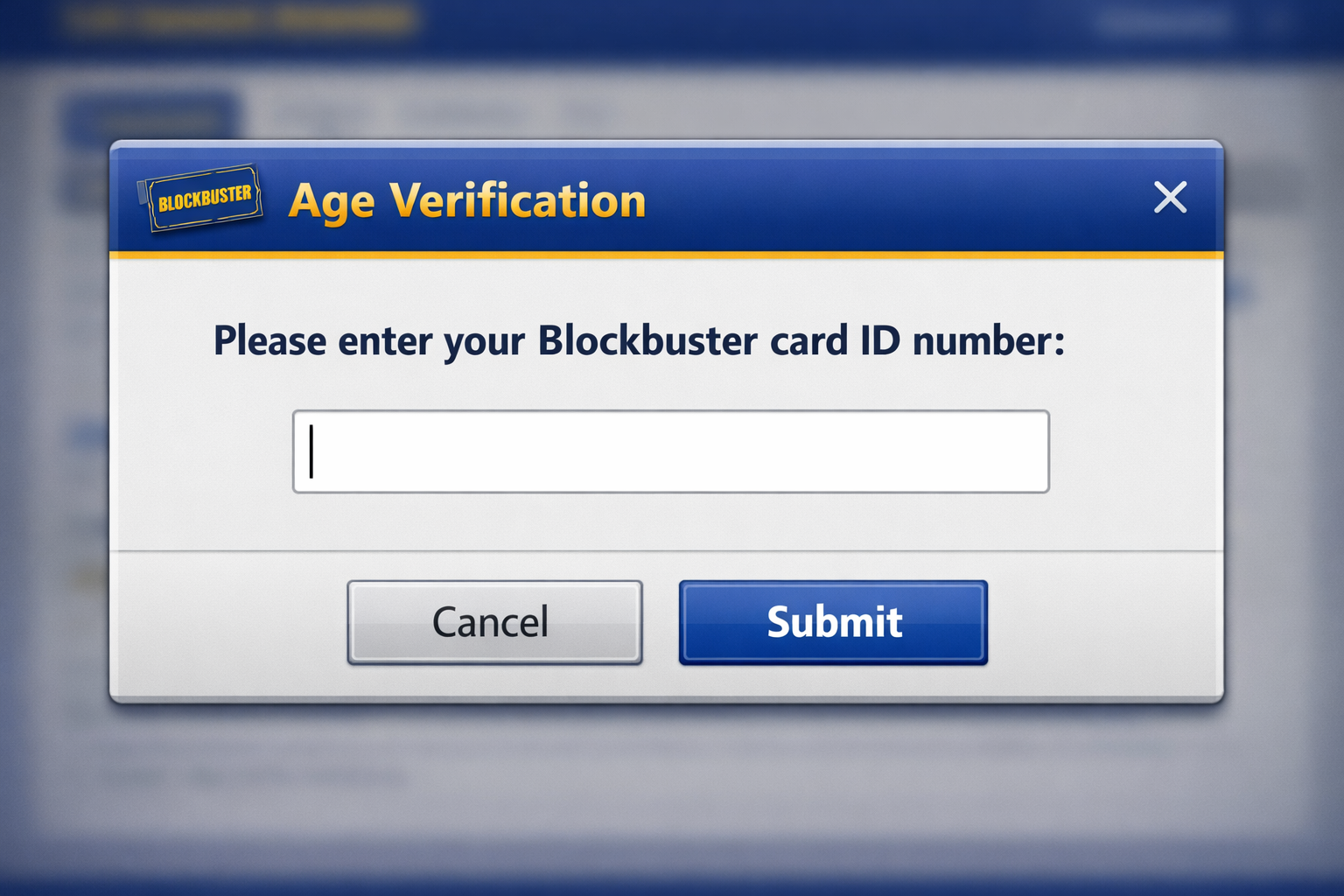Click the Age Verification title text
This screenshot has height=896, width=1344.
(467, 200)
